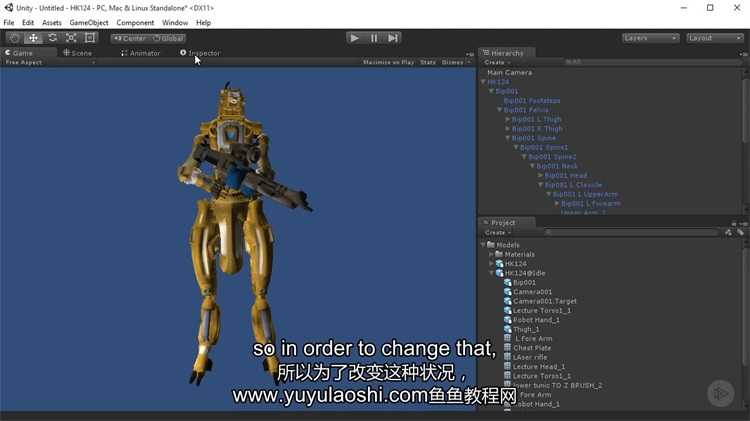Screen dimensions: 750x421
Task: Collapse the Bip001 hierarchy node
Action: [x=491, y=91]
